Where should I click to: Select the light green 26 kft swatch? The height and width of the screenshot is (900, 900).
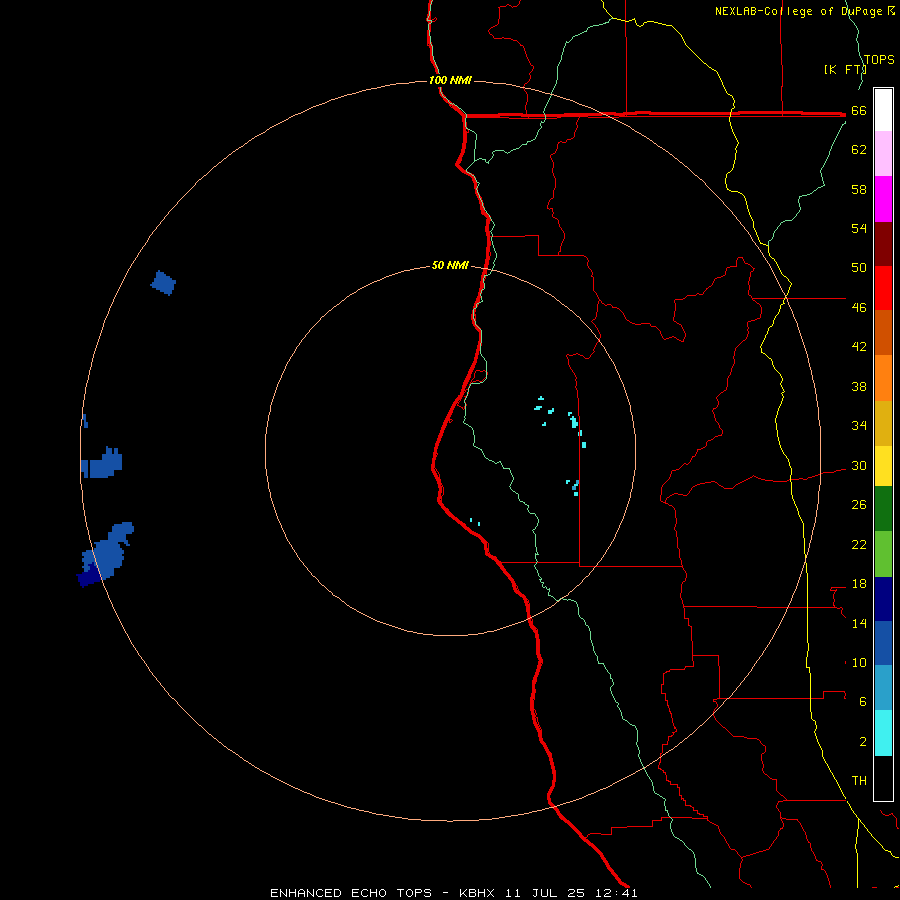click(x=883, y=554)
